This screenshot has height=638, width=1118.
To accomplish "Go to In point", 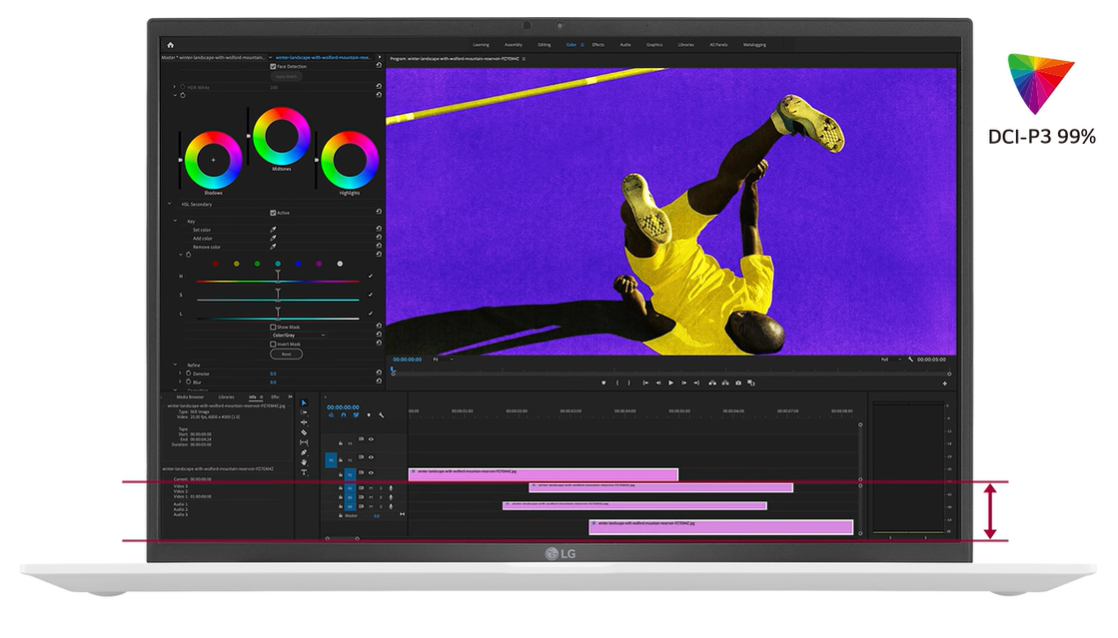I will click(x=645, y=383).
